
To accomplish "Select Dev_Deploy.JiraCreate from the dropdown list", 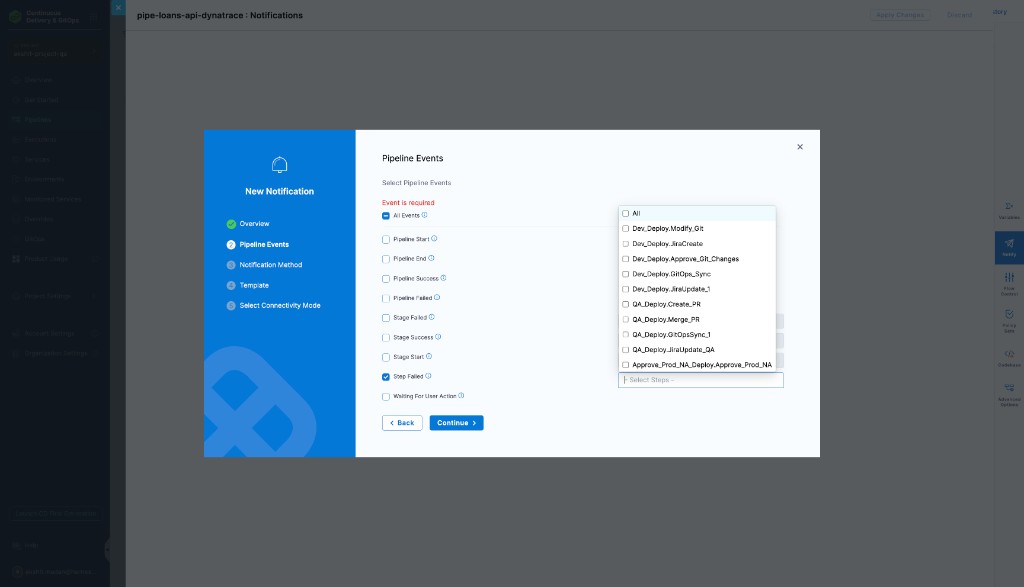I will pos(665,243).
